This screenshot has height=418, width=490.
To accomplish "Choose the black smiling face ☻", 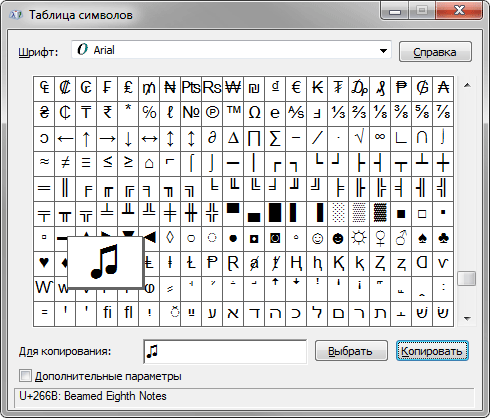I will [x=338, y=239].
